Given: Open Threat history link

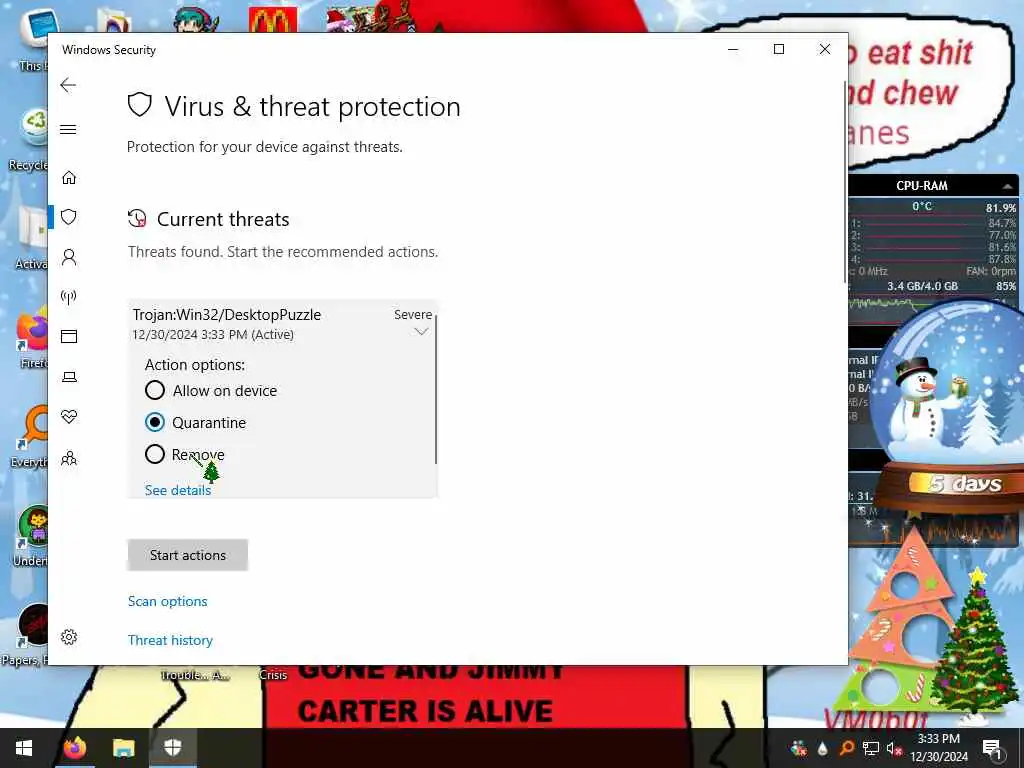Looking at the screenshot, I should (x=170, y=640).
